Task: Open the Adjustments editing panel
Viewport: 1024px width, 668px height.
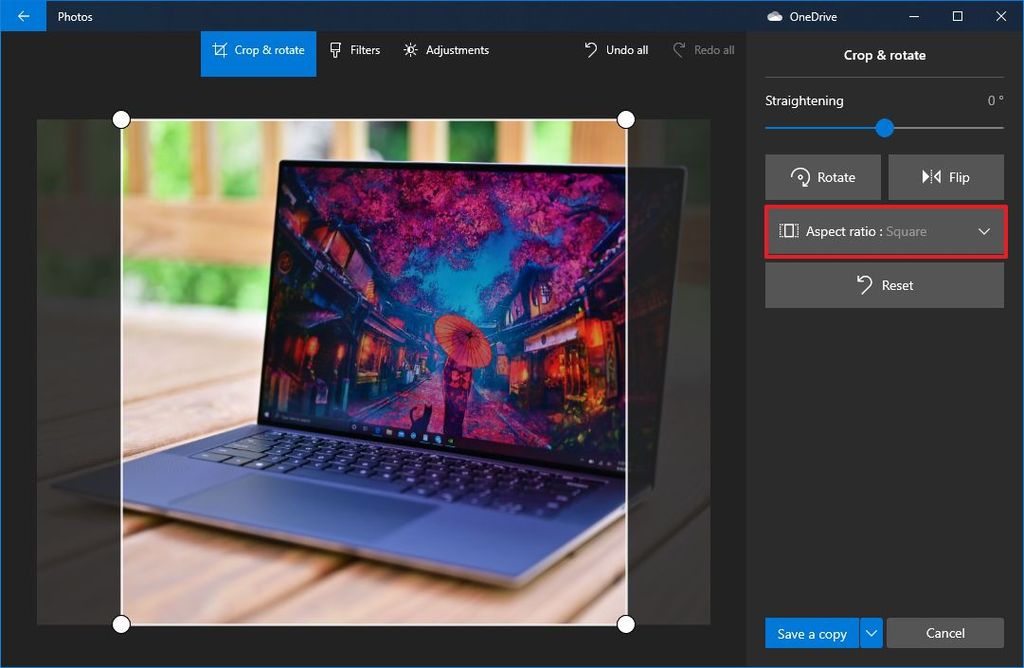Action: [446, 50]
